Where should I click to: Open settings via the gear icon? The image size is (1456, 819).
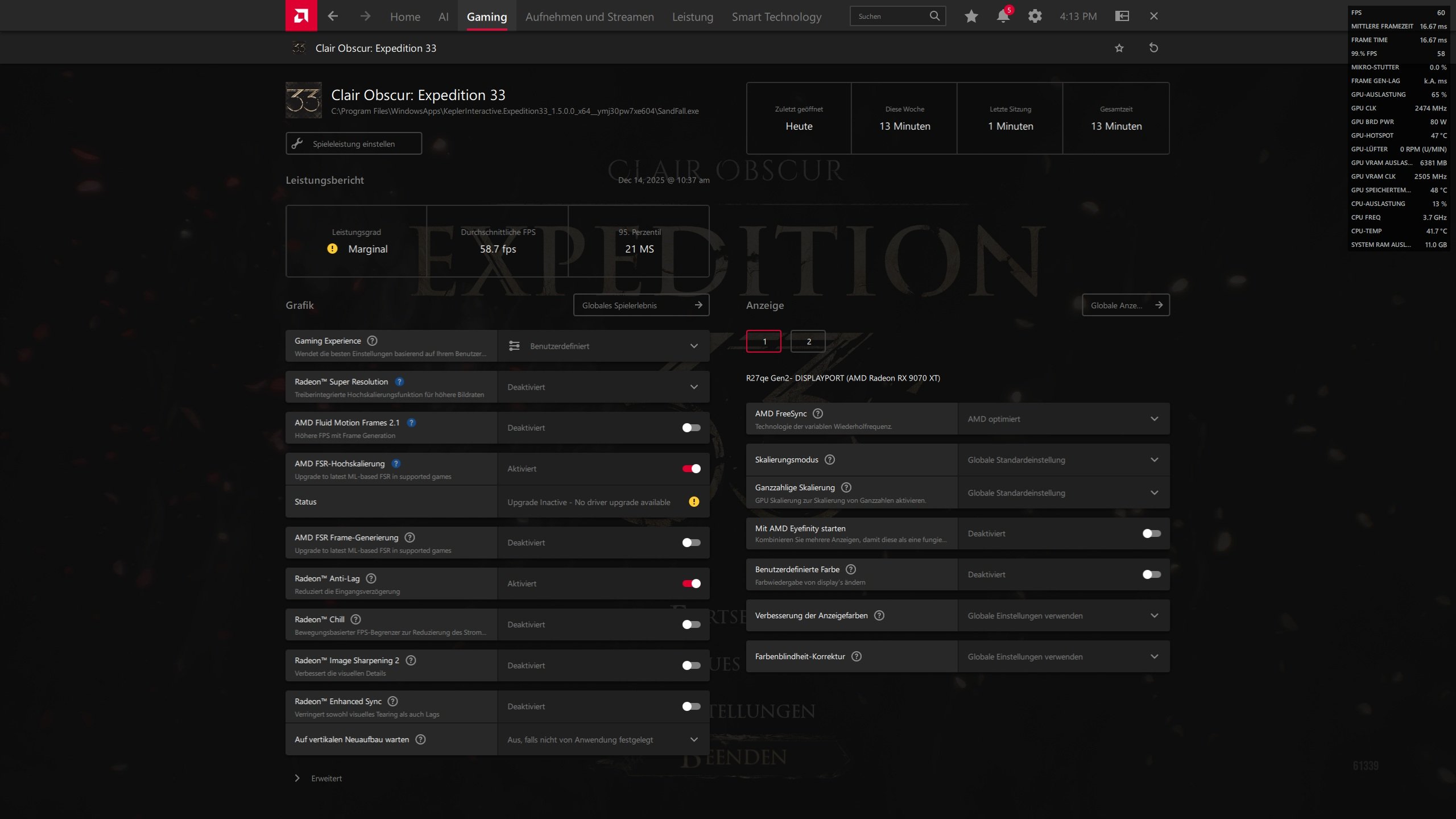click(1035, 16)
